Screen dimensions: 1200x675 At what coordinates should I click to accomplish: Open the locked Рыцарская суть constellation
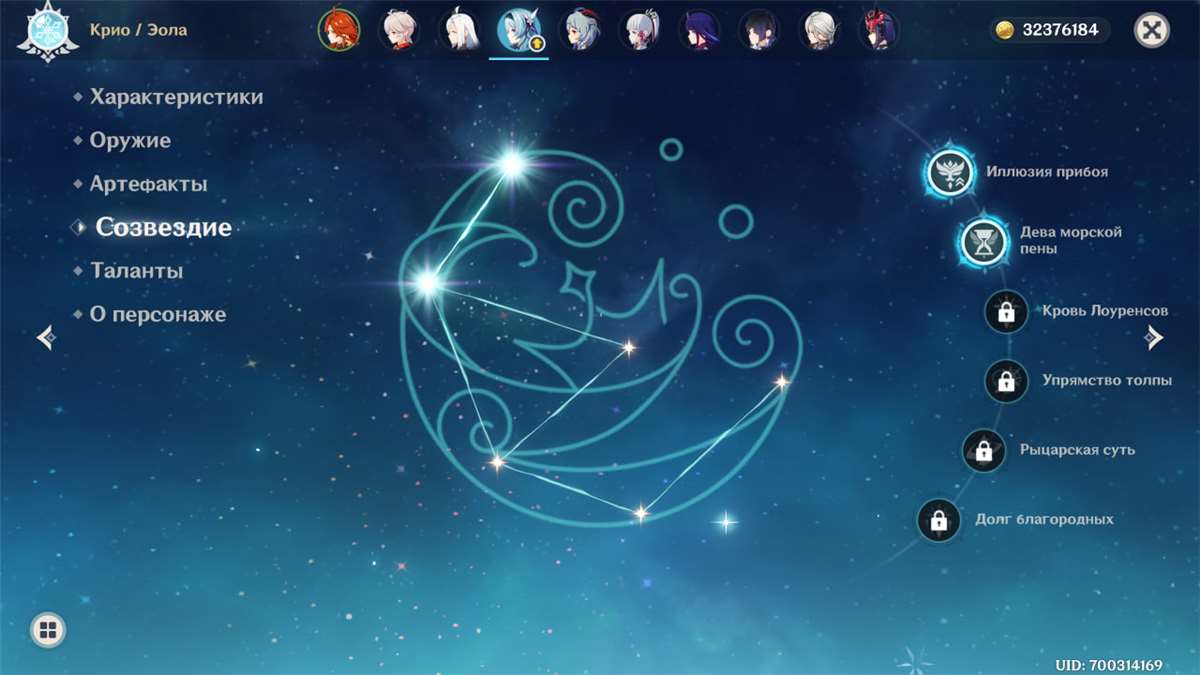[x=984, y=451]
